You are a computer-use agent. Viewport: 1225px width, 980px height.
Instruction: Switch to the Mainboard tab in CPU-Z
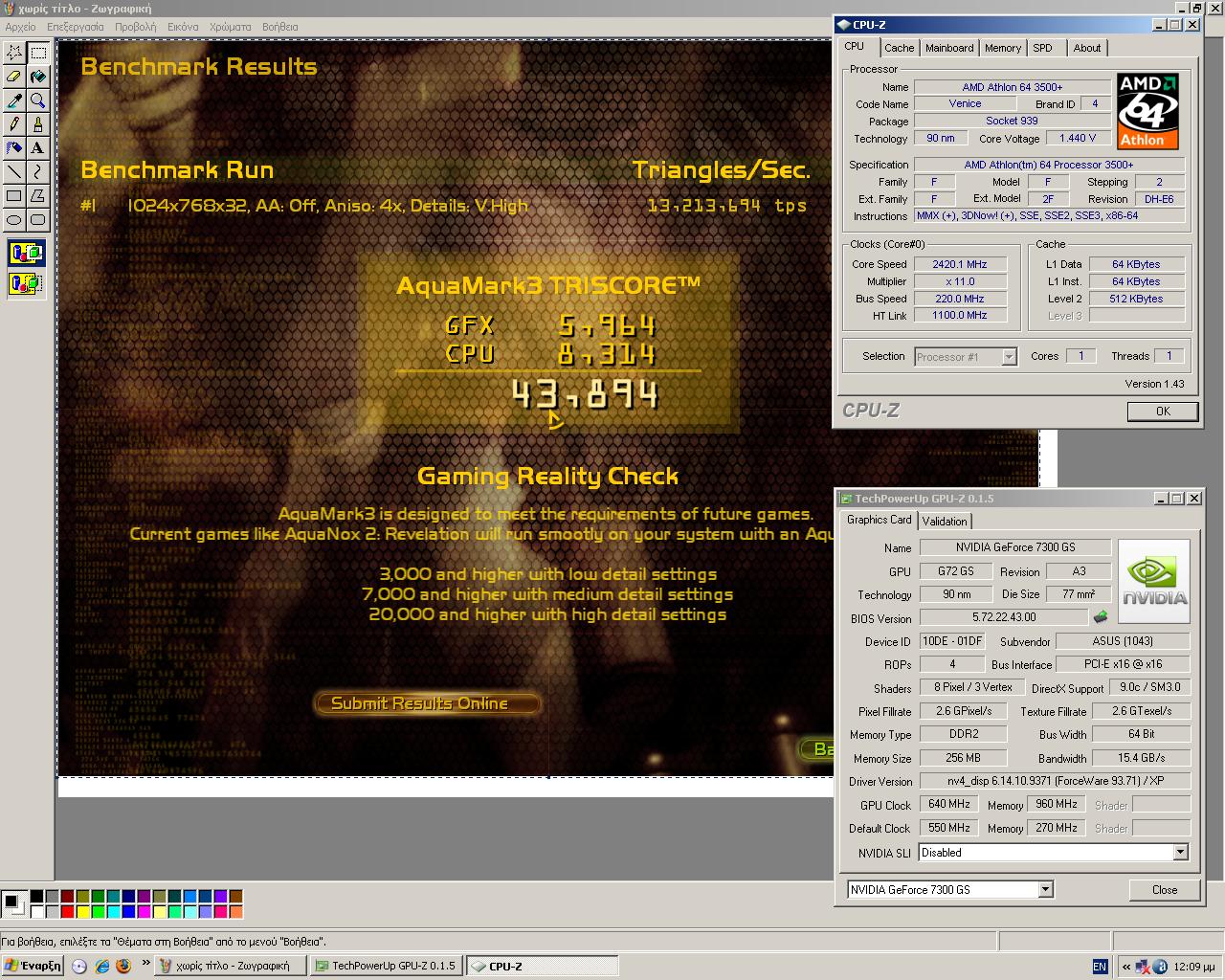(x=949, y=48)
